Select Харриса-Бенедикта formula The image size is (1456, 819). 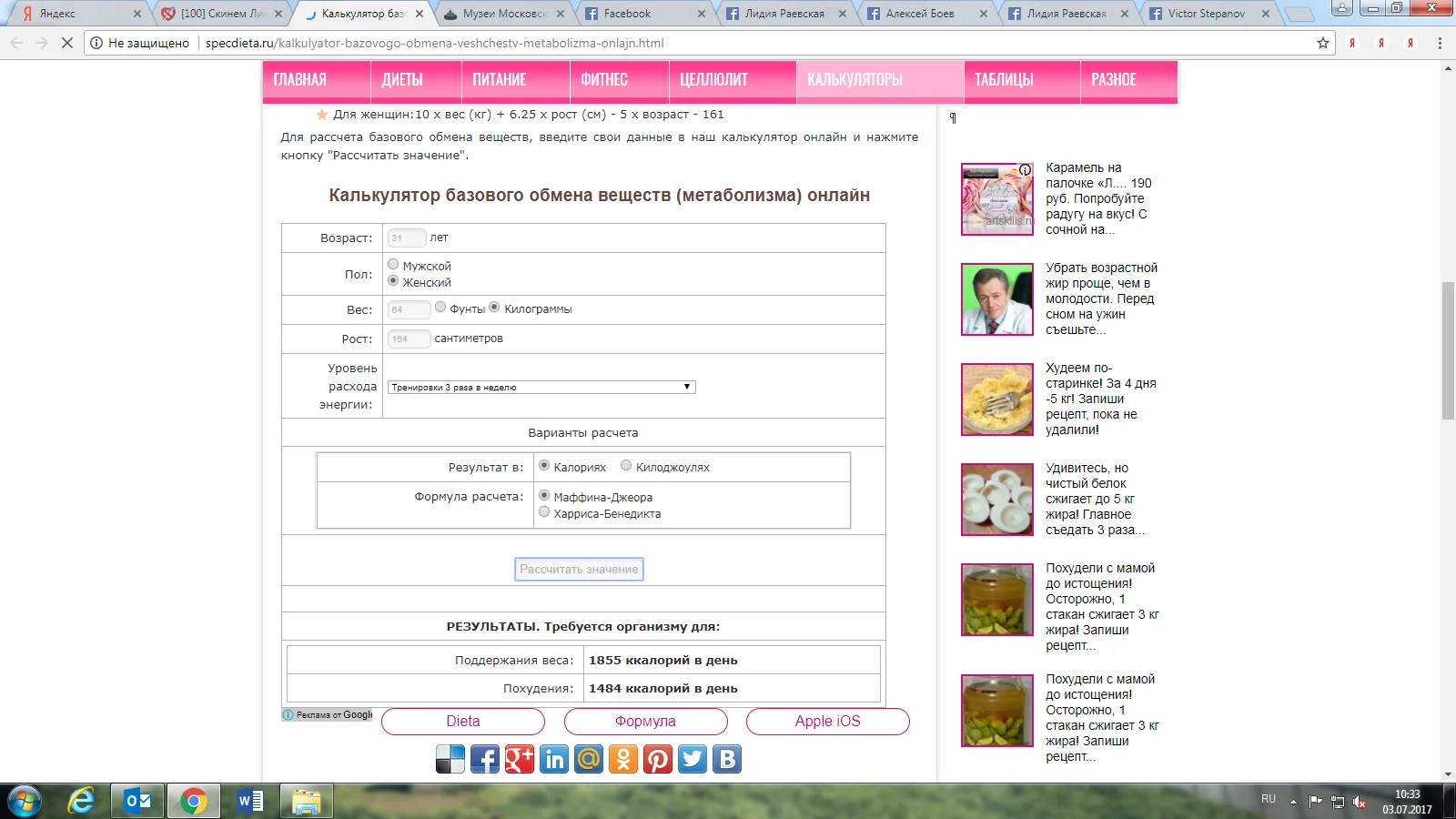544,511
